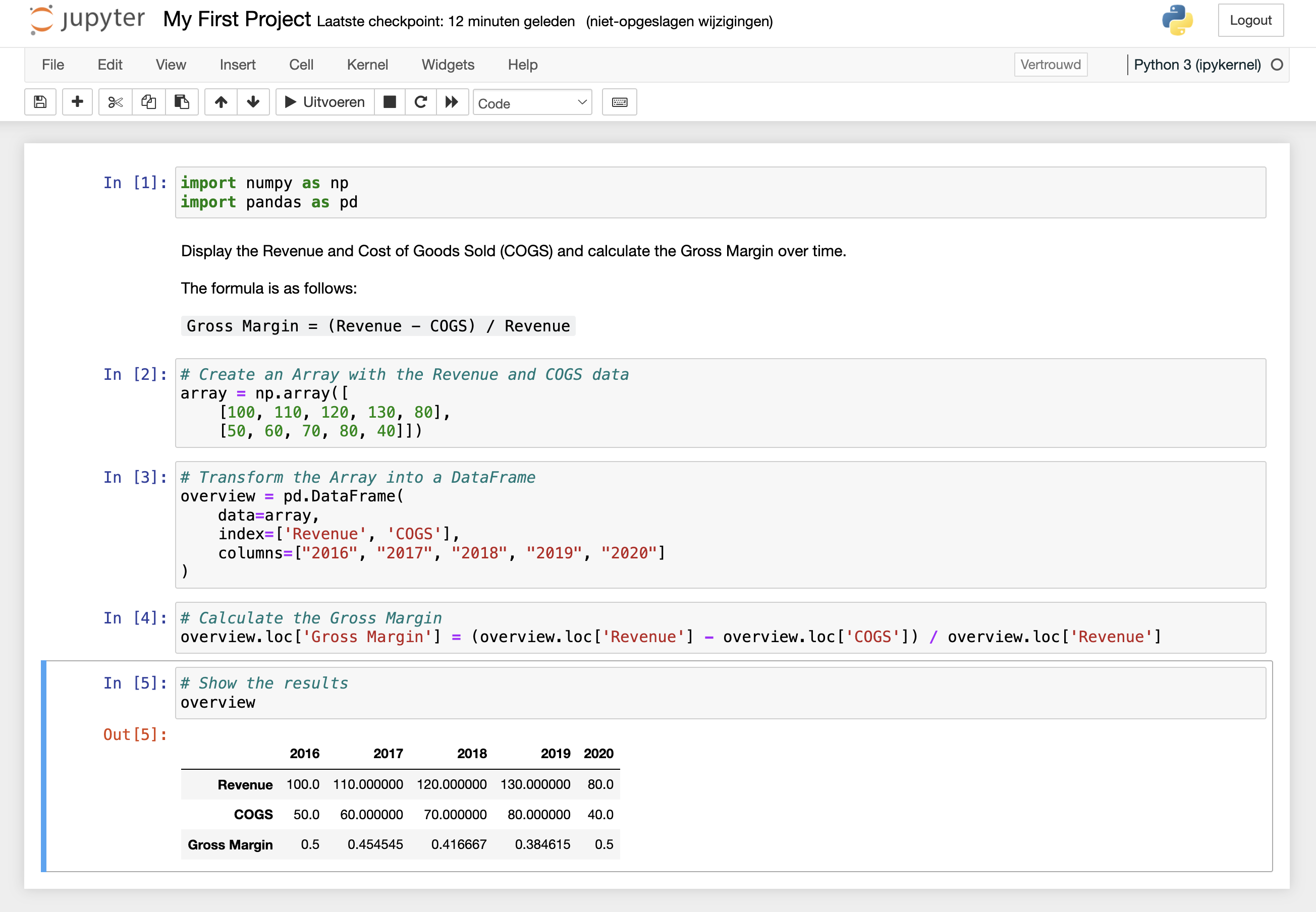Viewport: 1316px width, 912px height.
Task: Click the 2020 column header
Action: pyautogui.click(x=598, y=754)
